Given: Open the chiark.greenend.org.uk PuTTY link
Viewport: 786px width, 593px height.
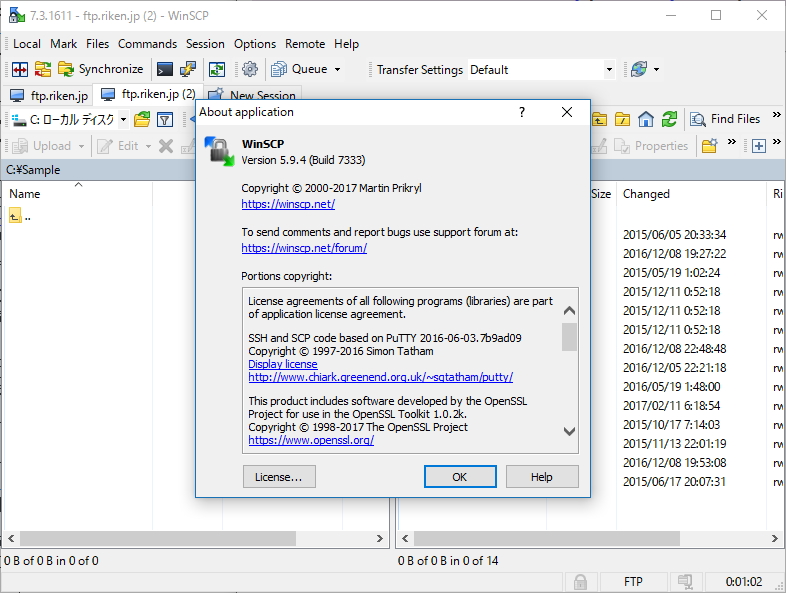Looking at the screenshot, I should click(x=380, y=377).
